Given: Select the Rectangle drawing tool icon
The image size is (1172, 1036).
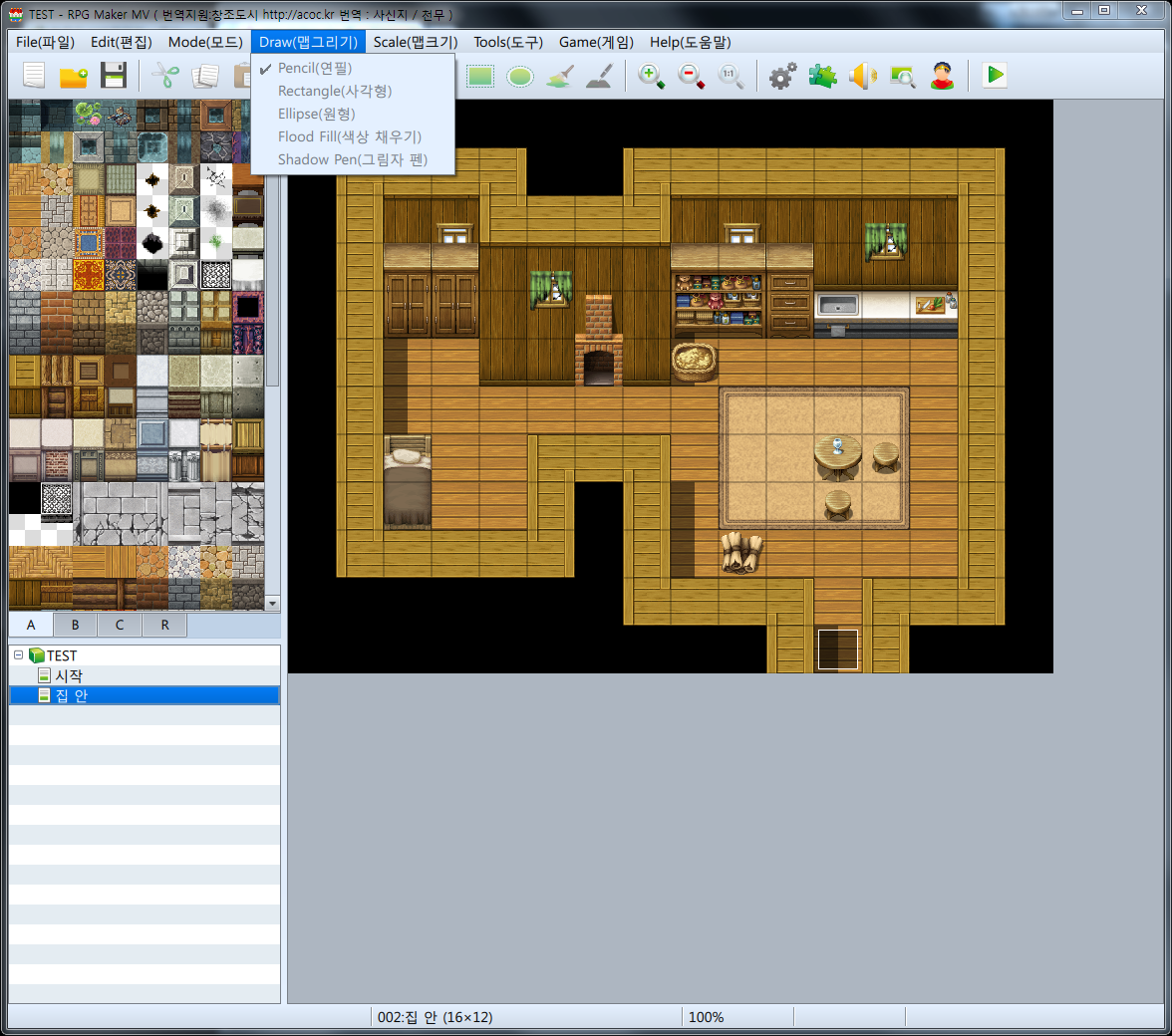Looking at the screenshot, I should 480,76.
